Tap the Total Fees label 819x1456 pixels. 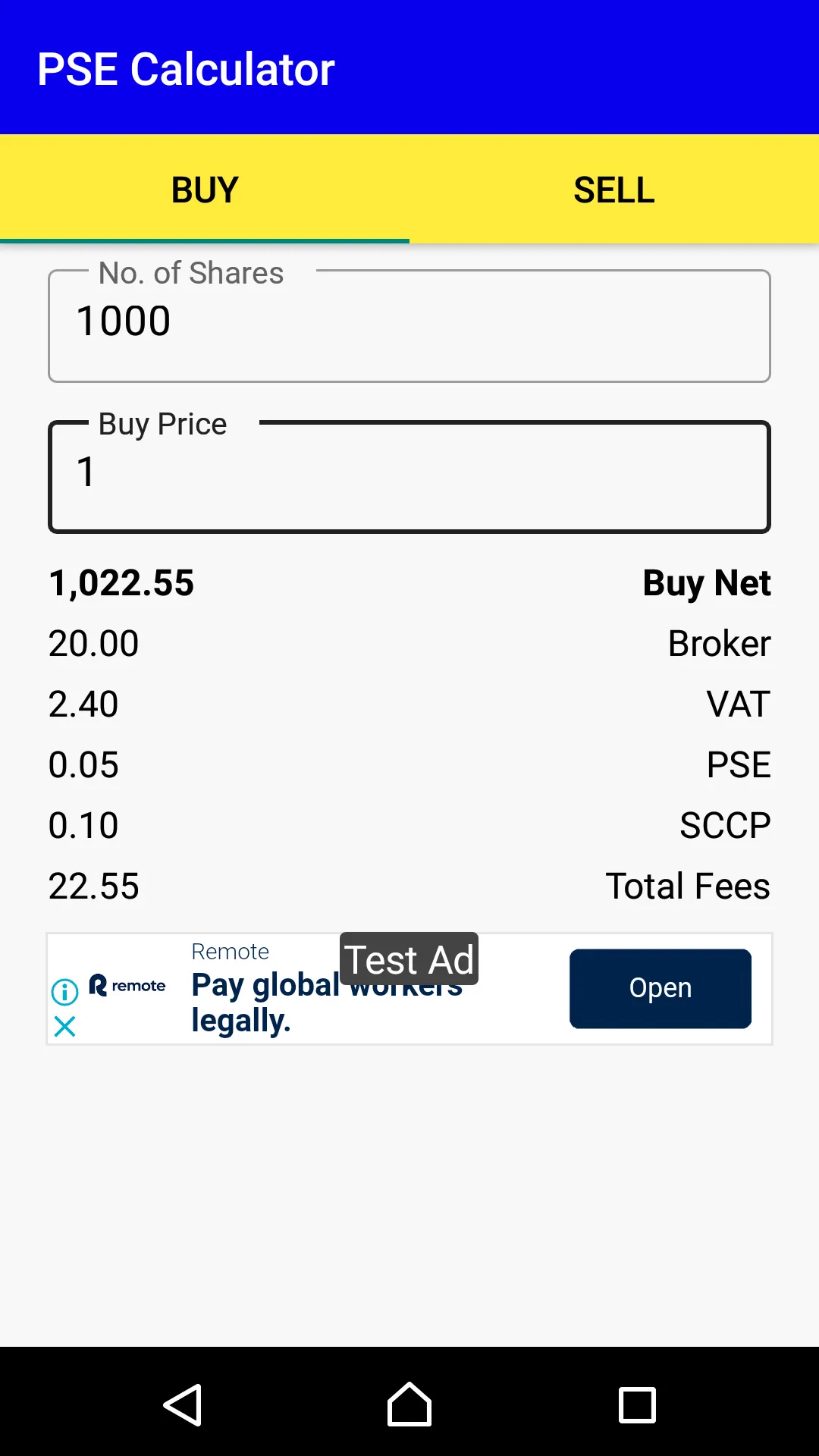pos(688,886)
